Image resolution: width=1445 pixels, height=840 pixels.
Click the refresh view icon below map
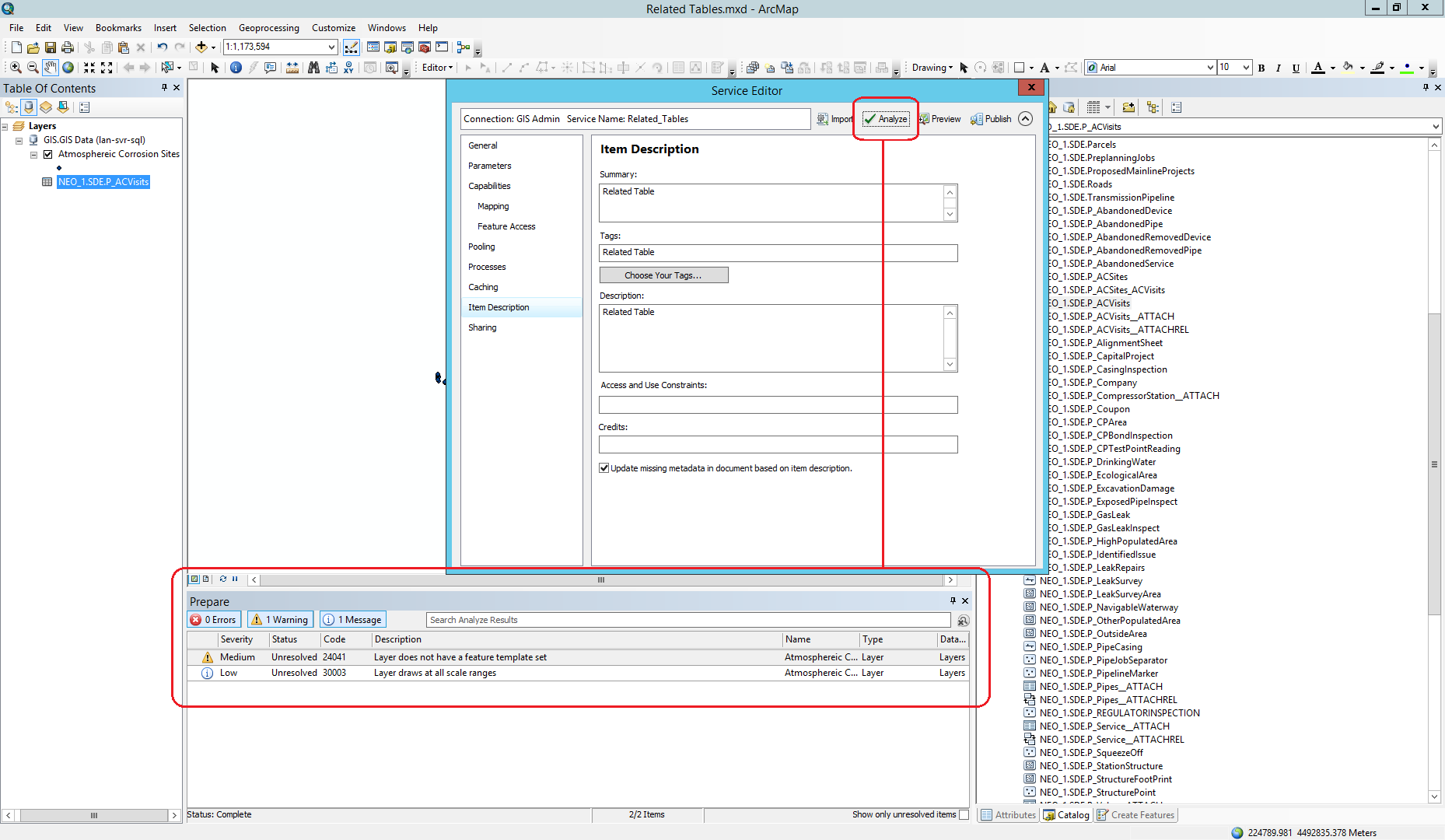(x=223, y=579)
